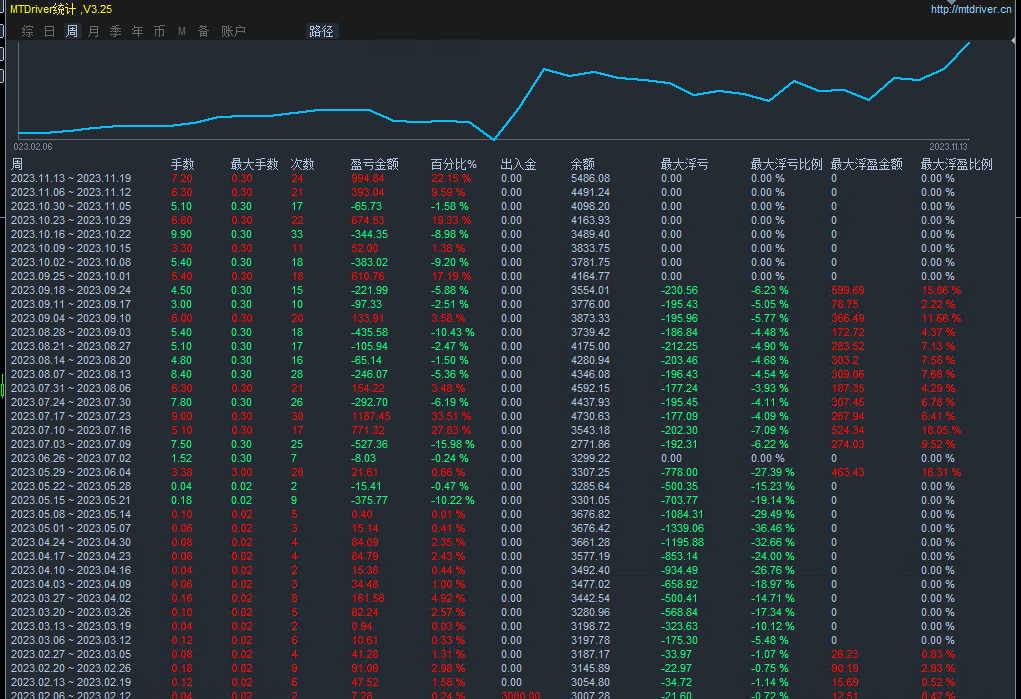Screen dimensions: 1021x699
Task: Select the 2023.07.17 ~ 2023.07.23 week row
Action: point(71,416)
